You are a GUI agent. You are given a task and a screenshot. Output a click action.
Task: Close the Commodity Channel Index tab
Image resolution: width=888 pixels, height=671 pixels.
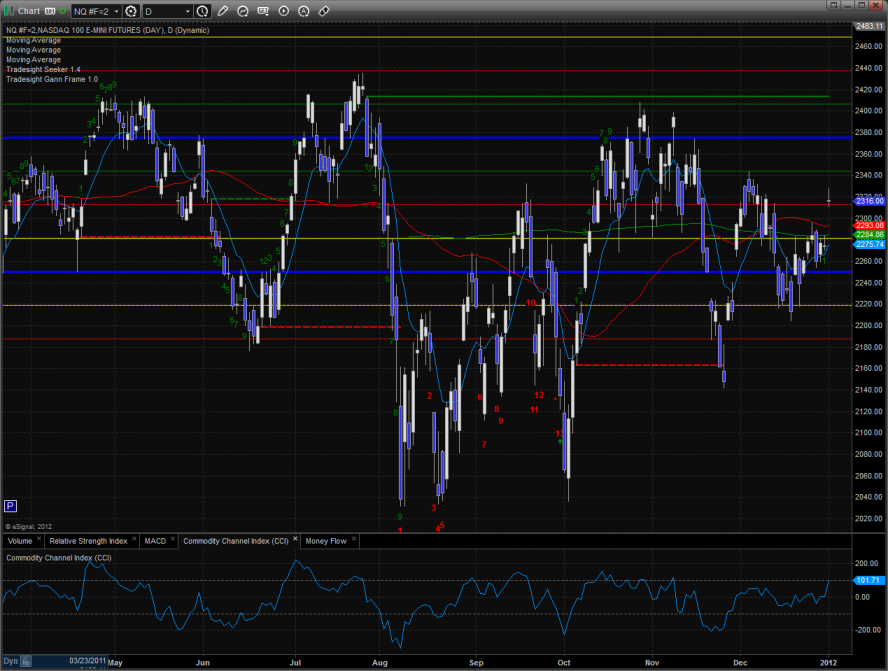295,538
